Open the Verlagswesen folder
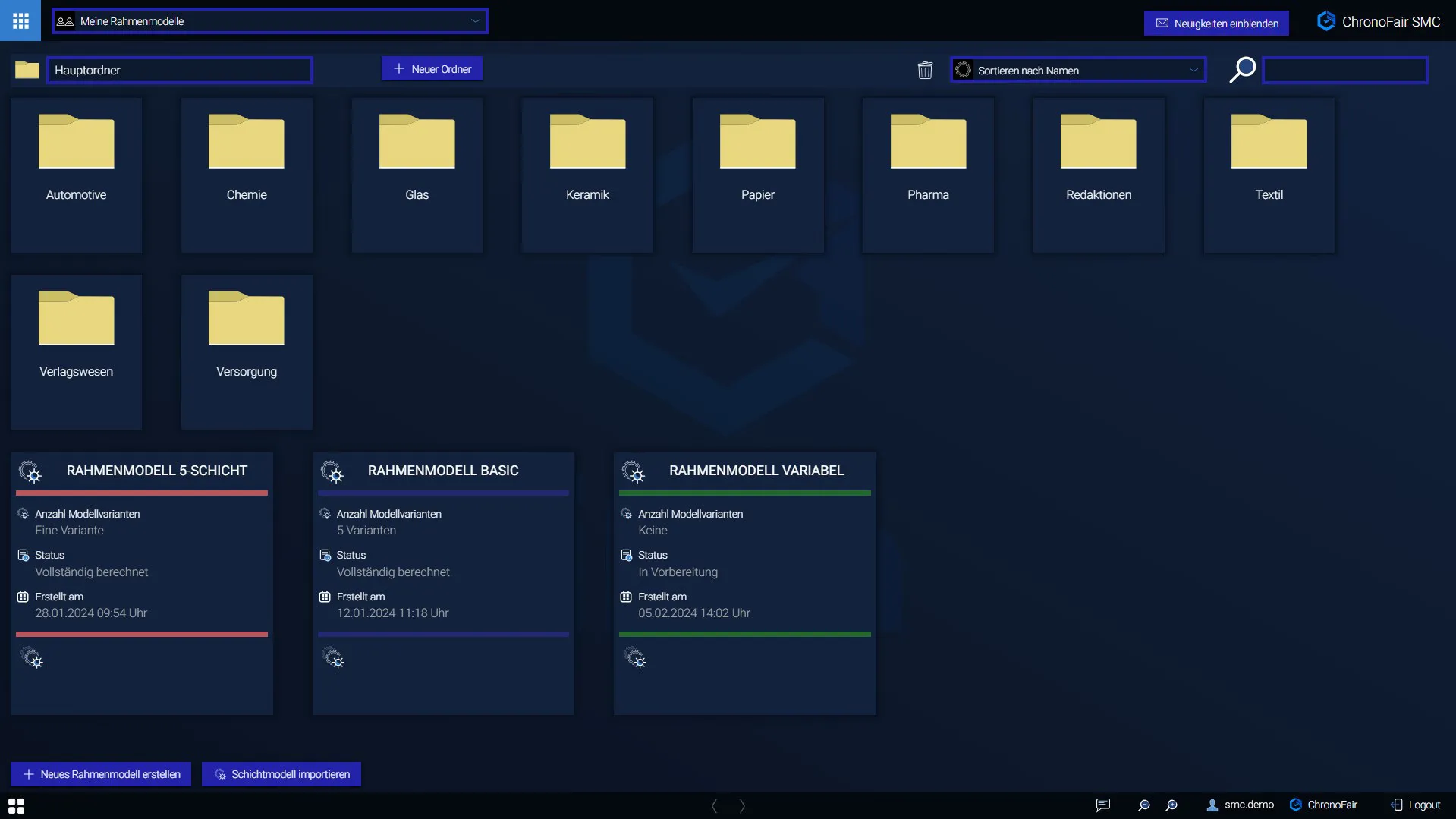The width and height of the screenshot is (1456, 819). point(76,351)
